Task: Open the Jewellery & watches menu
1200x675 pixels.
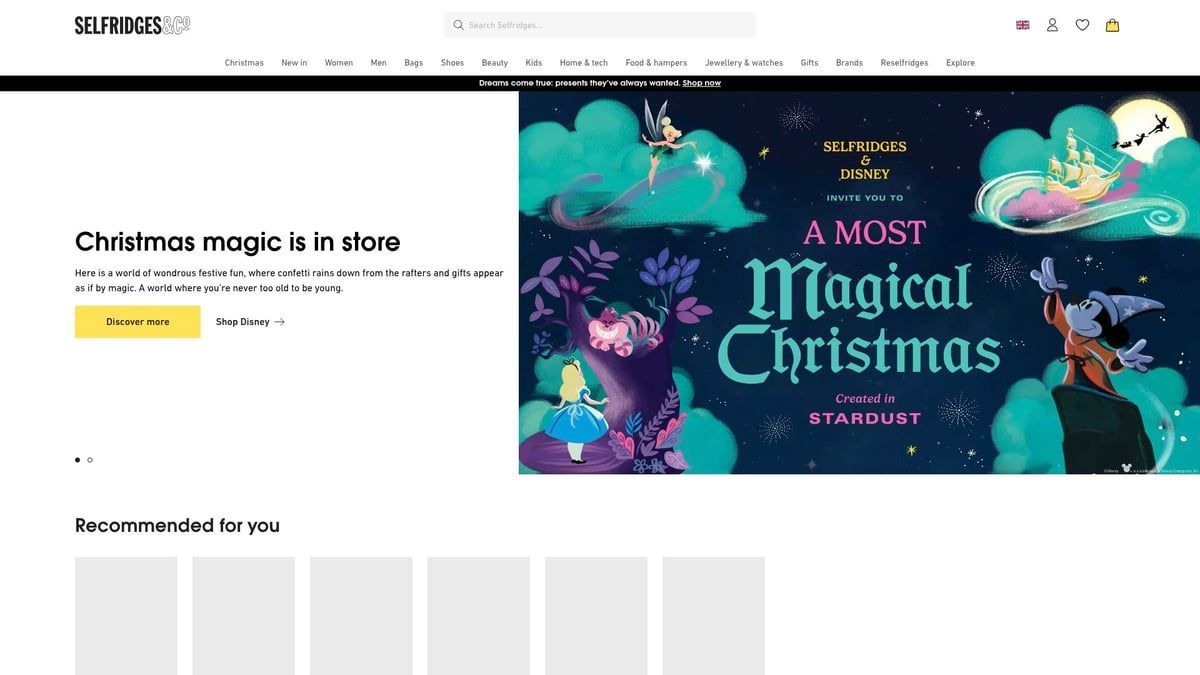Action: [744, 61]
